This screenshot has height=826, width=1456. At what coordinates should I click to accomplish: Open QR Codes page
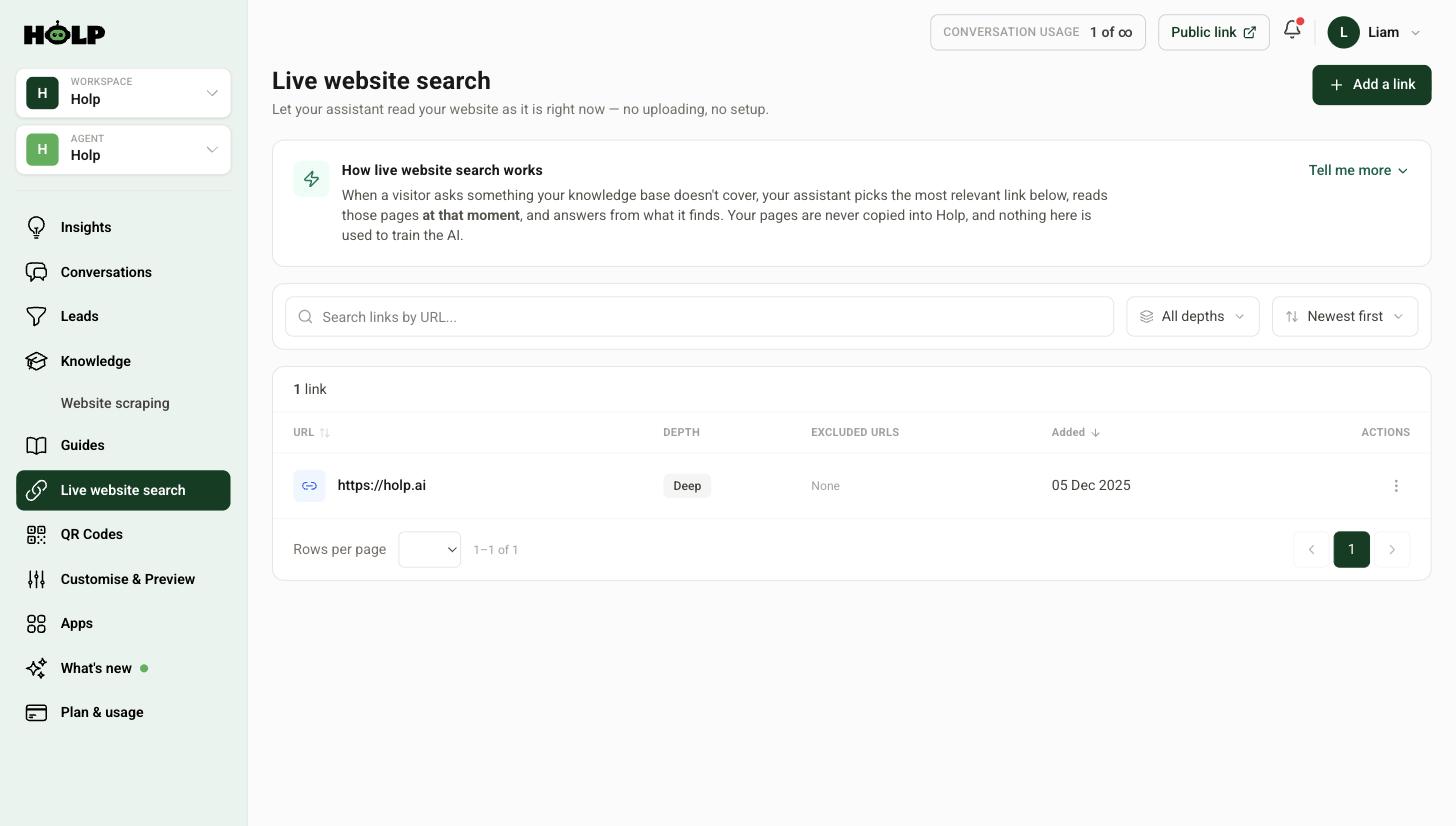coord(123,535)
